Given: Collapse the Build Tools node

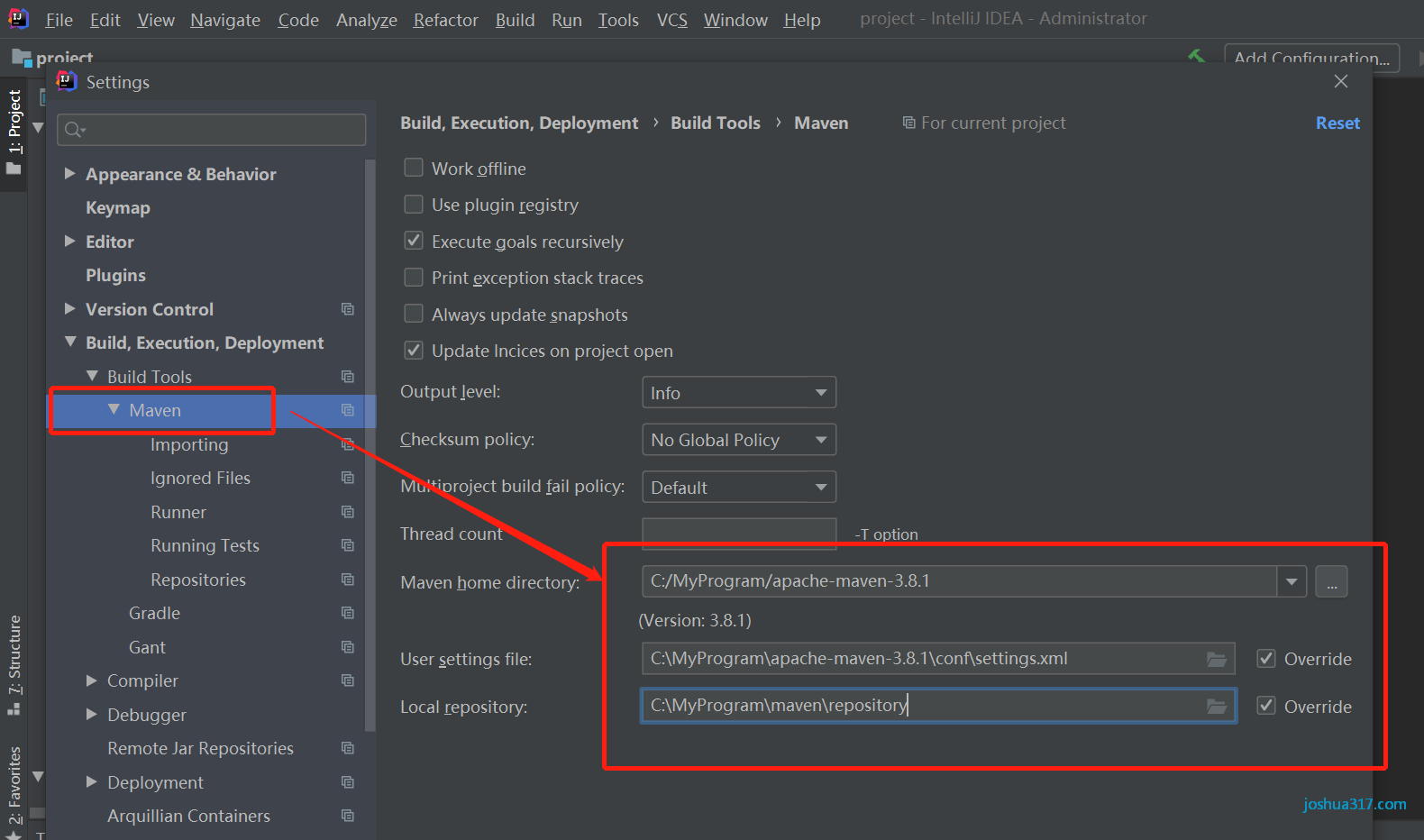Looking at the screenshot, I should [x=92, y=376].
